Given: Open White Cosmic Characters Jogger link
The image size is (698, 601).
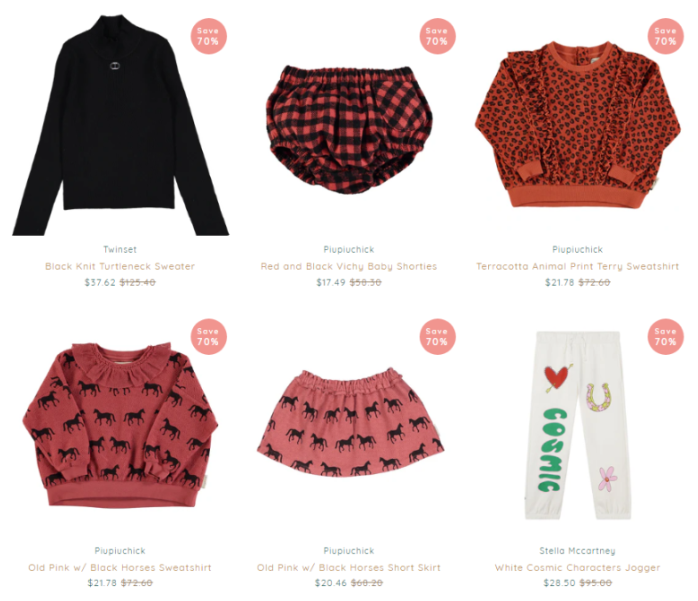Looking at the screenshot, I should click(x=578, y=568).
